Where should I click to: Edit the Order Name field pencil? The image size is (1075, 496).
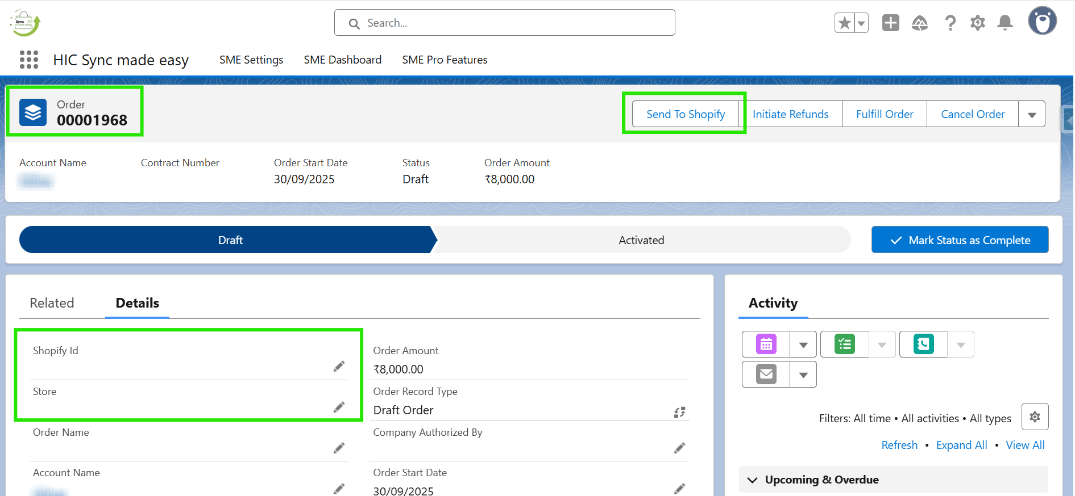(x=339, y=447)
